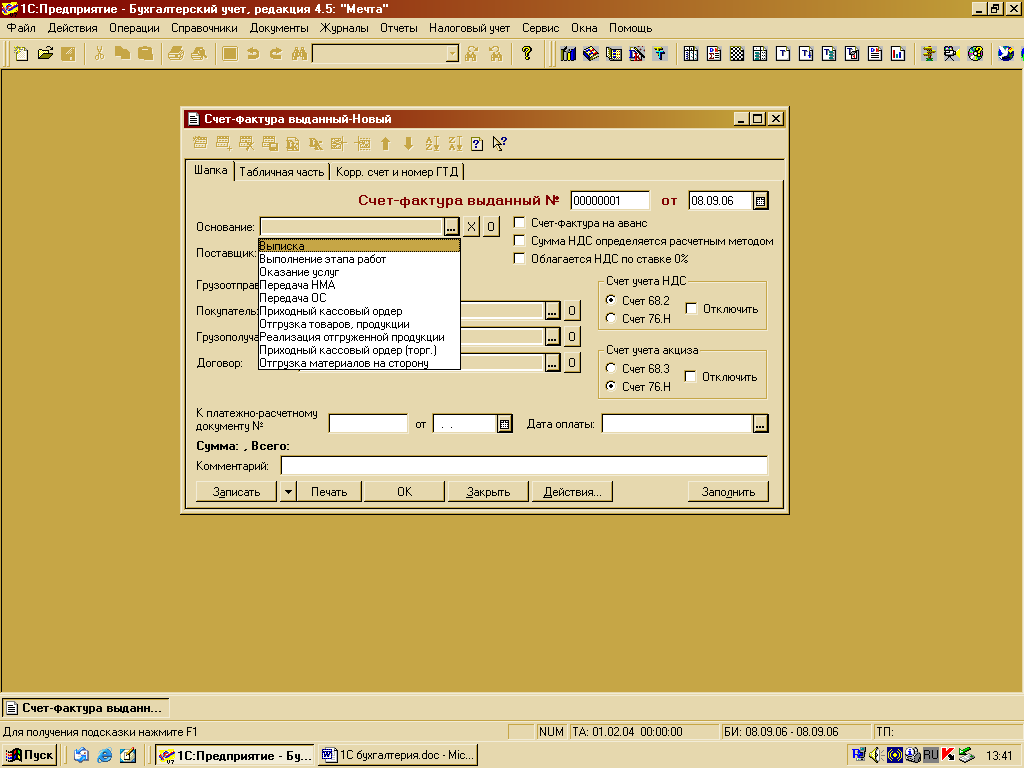
Task: Click the yellow journal grid icon
Action: (x=614, y=54)
